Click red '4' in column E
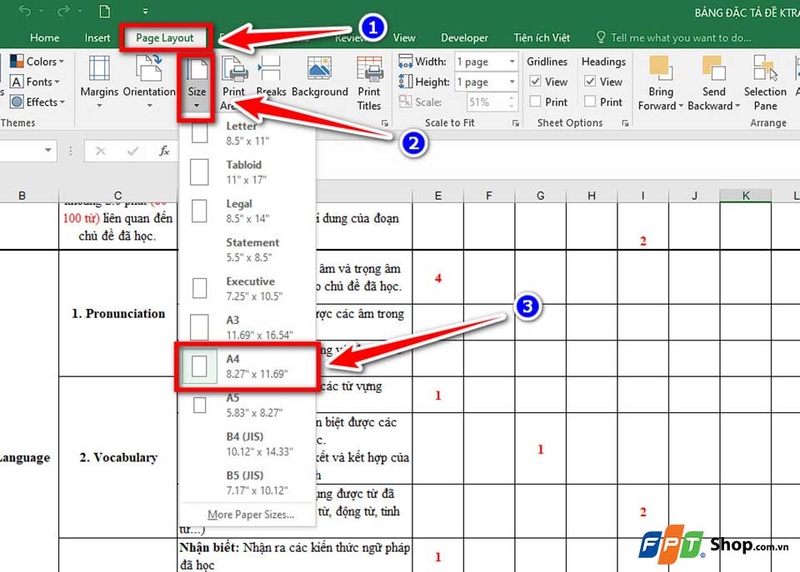 438,278
